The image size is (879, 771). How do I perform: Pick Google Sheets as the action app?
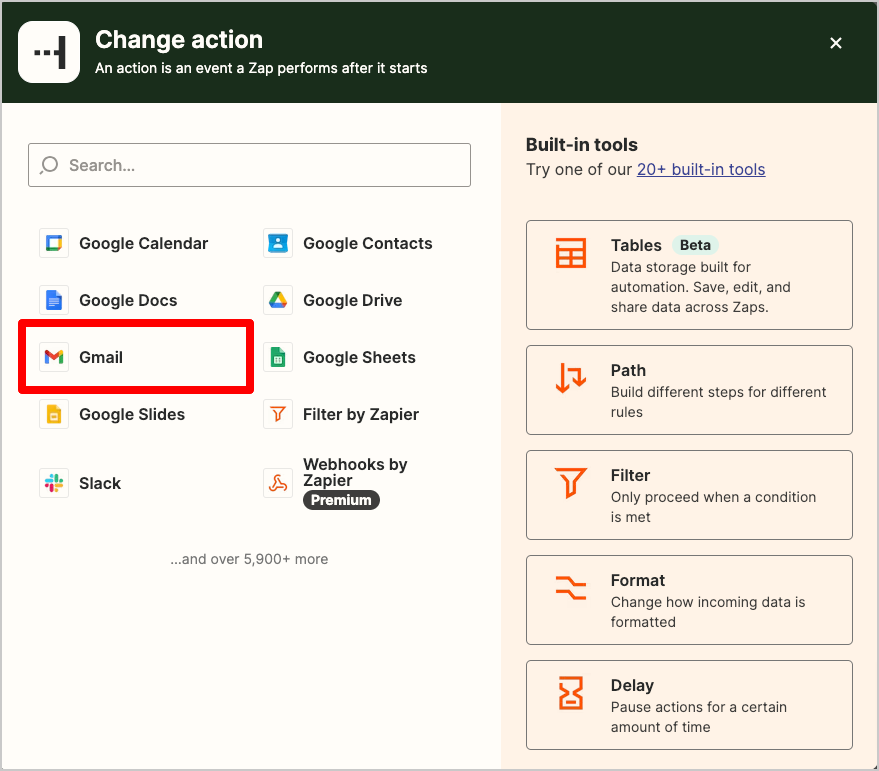[359, 357]
